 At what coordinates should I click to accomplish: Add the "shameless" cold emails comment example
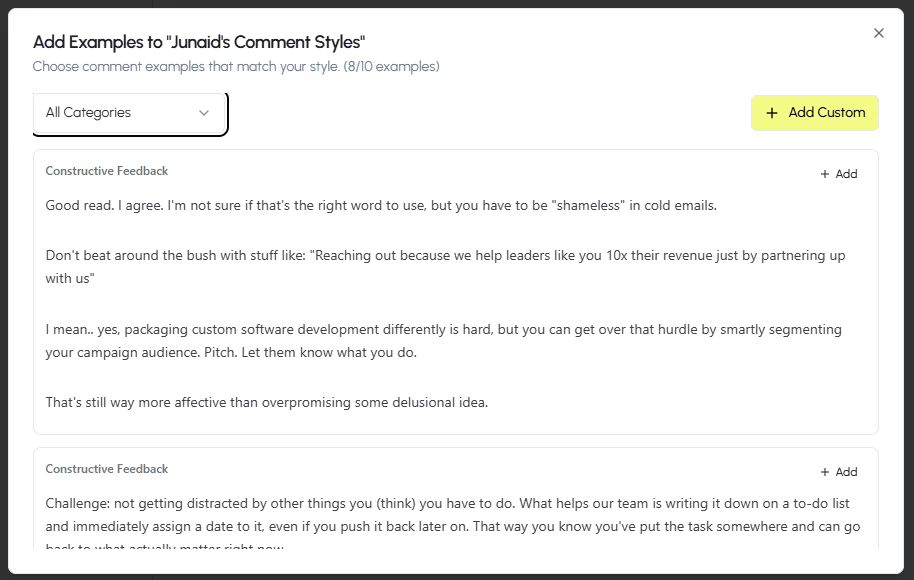(838, 174)
